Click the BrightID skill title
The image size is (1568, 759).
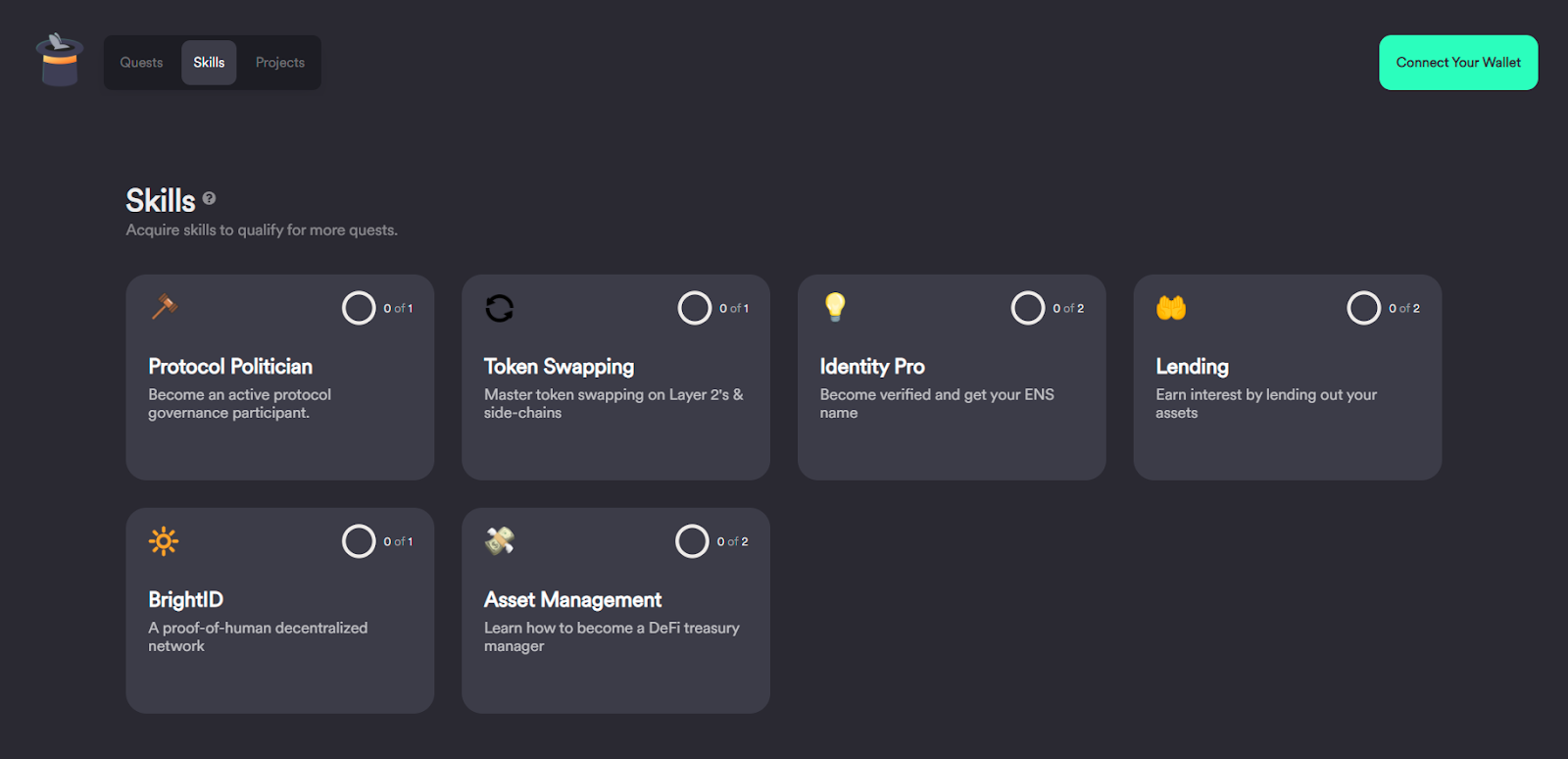pos(186,600)
